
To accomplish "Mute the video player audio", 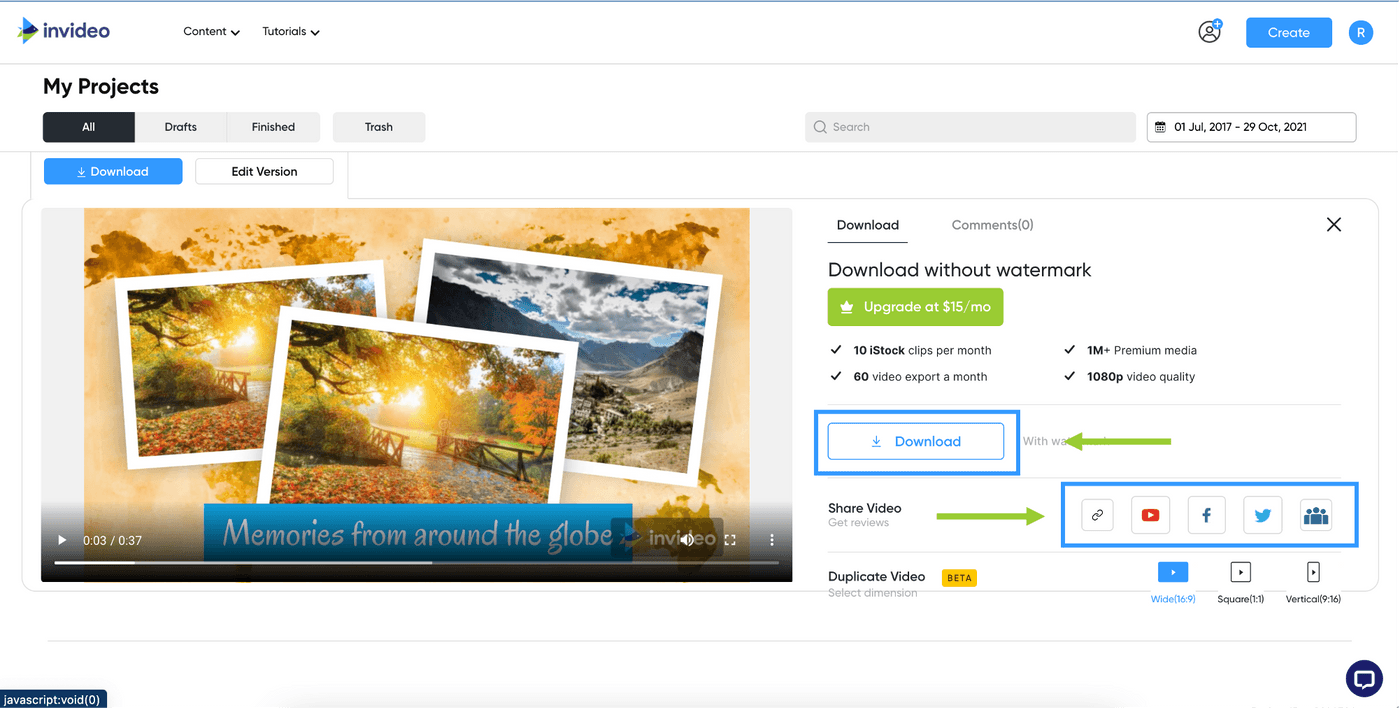I will (686, 539).
